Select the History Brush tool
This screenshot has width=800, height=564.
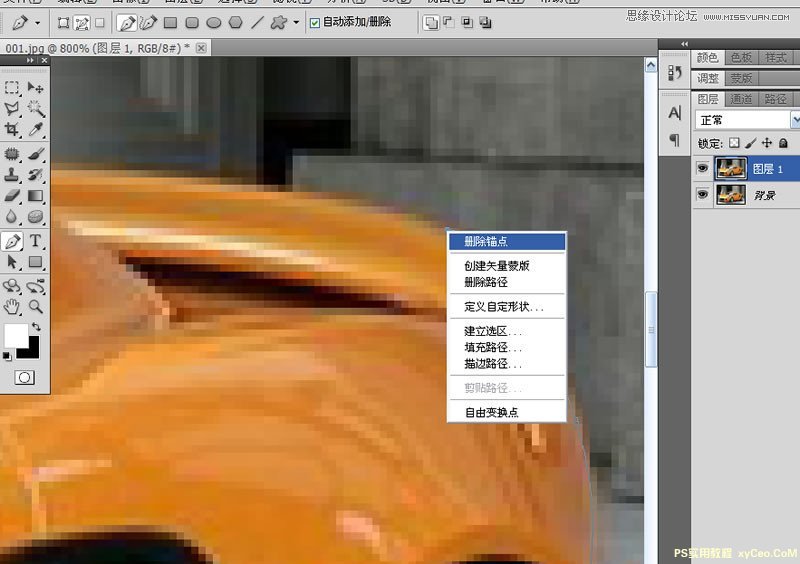(35, 175)
